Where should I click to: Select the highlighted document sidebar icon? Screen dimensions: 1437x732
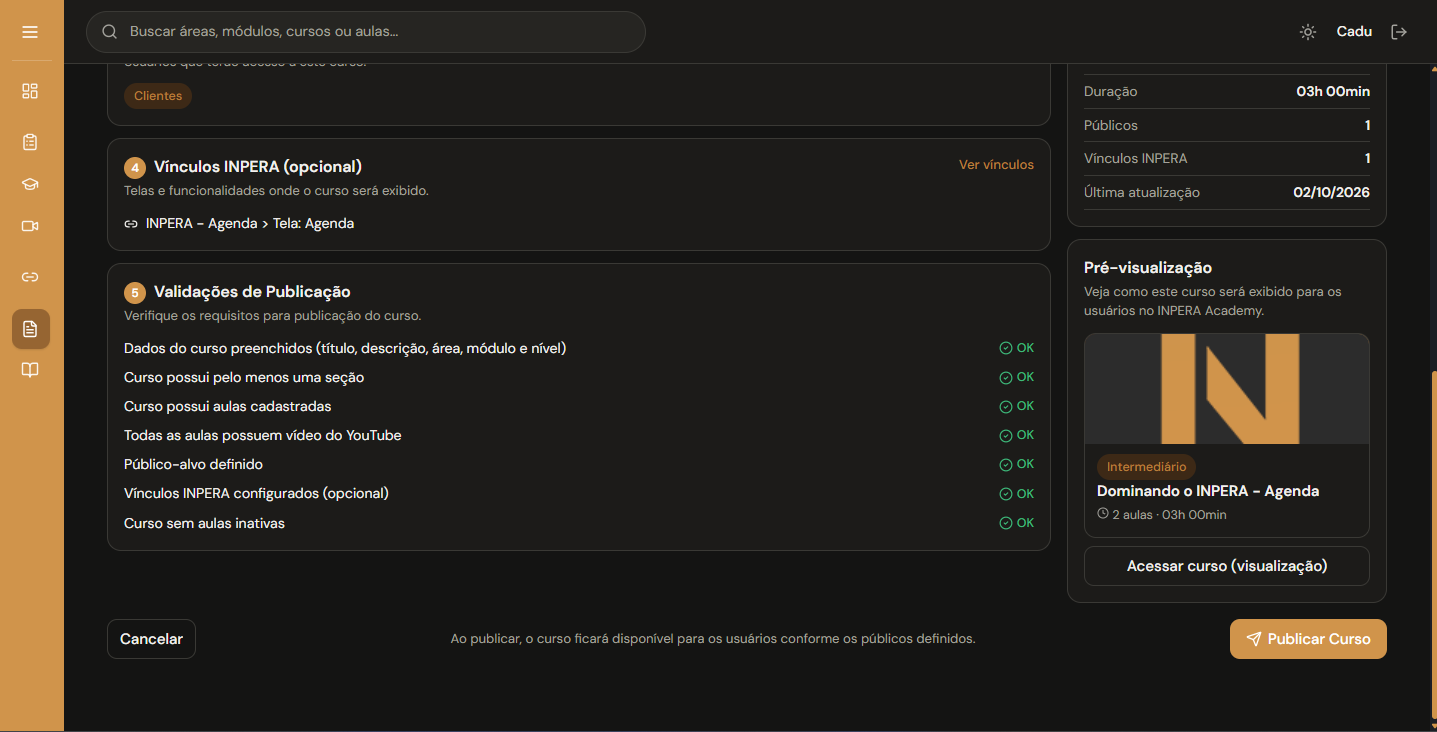pos(30,329)
